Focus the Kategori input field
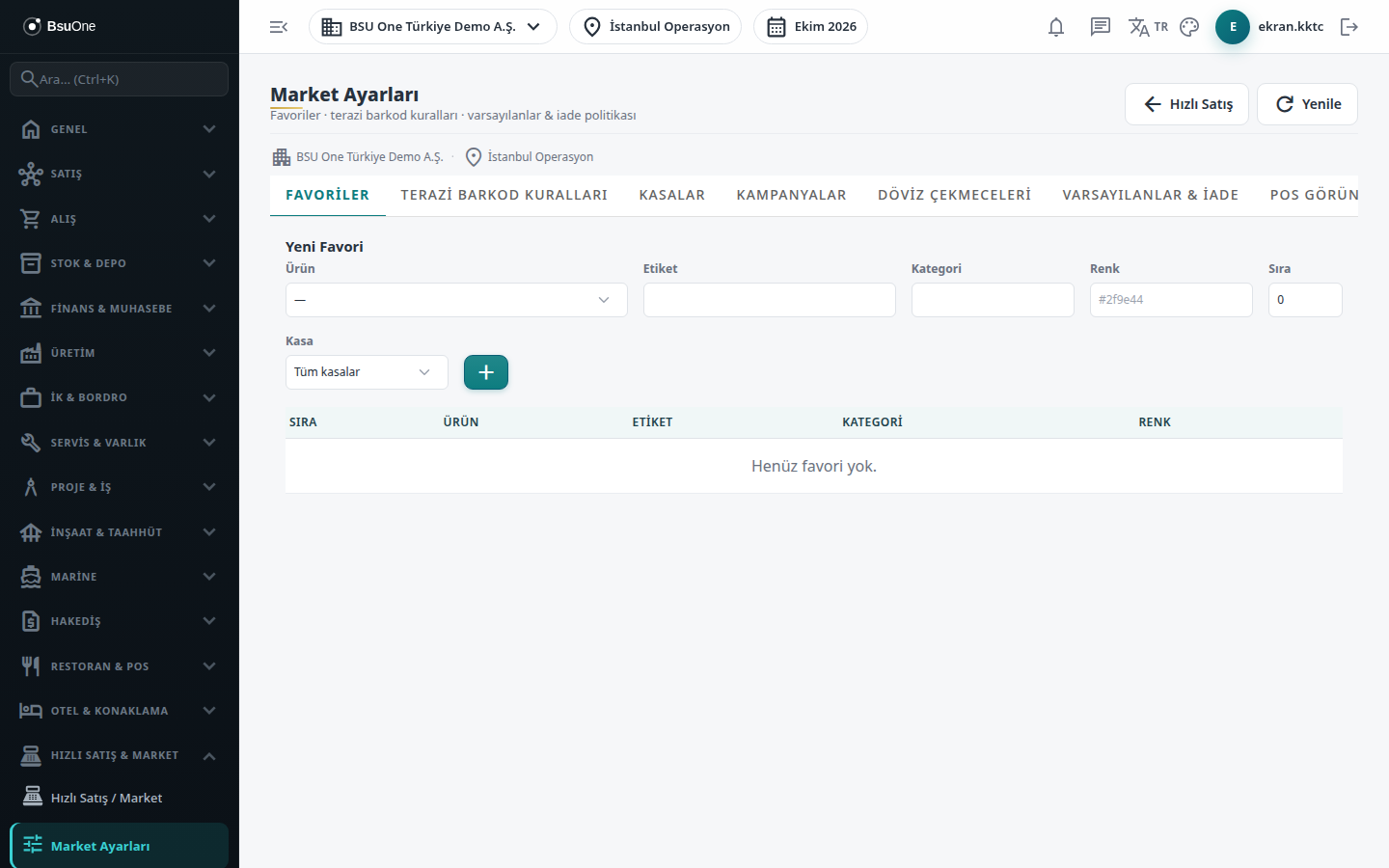Viewport: 1389px width, 868px height. (993, 300)
